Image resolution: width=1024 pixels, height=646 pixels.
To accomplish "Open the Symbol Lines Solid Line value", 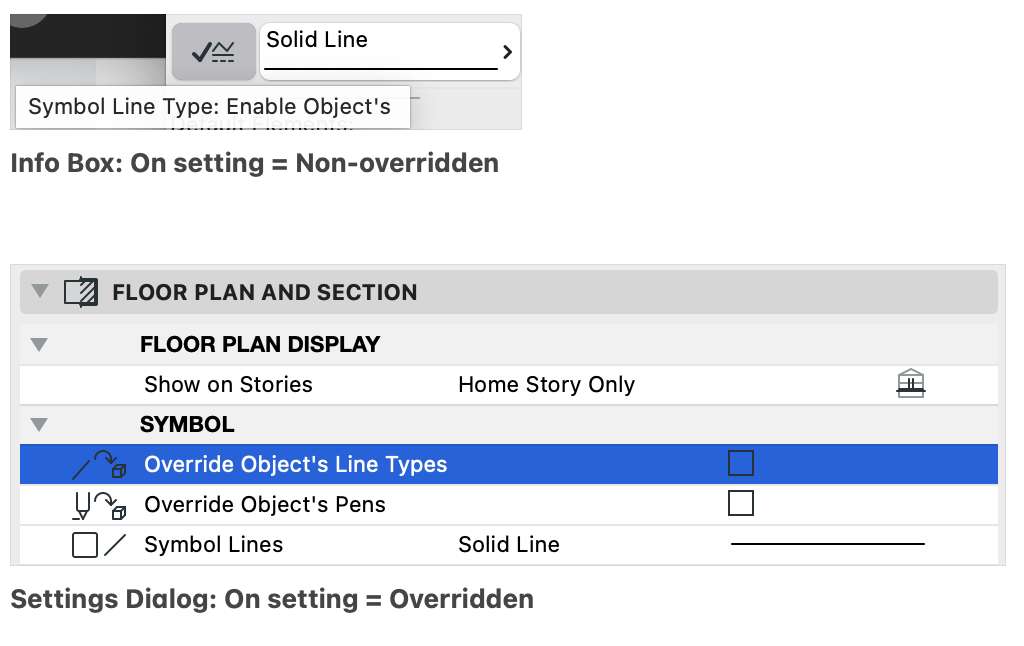I will [x=509, y=544].
